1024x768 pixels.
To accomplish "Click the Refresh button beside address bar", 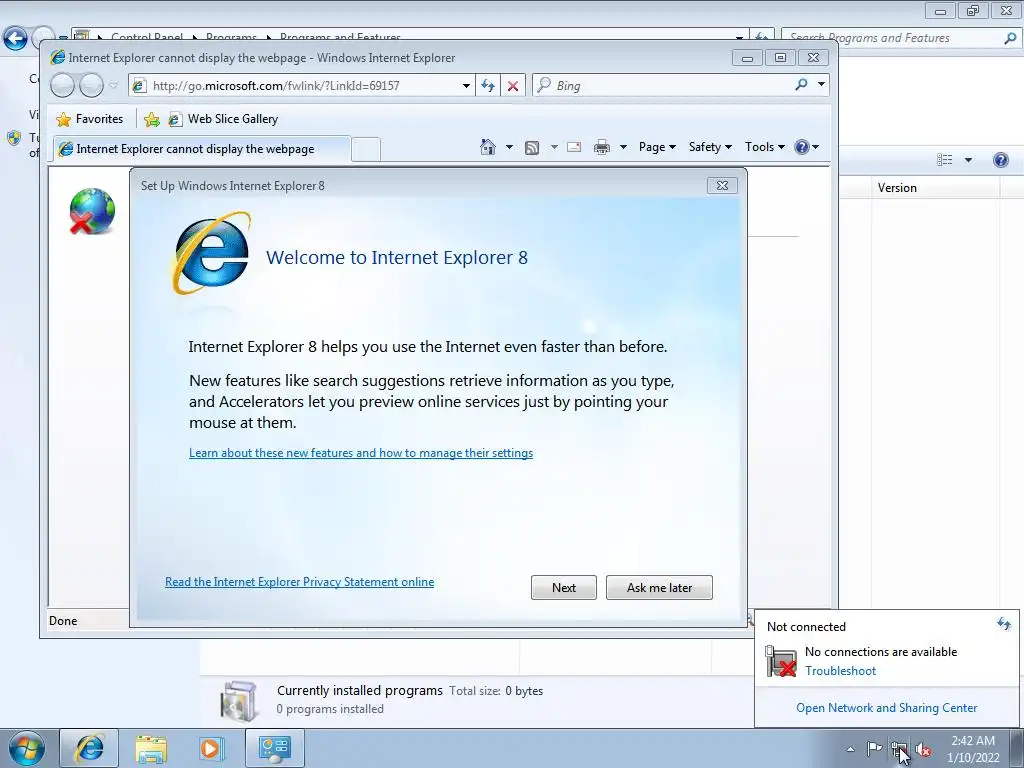I will pyautogui.click(x=488, y=86).
